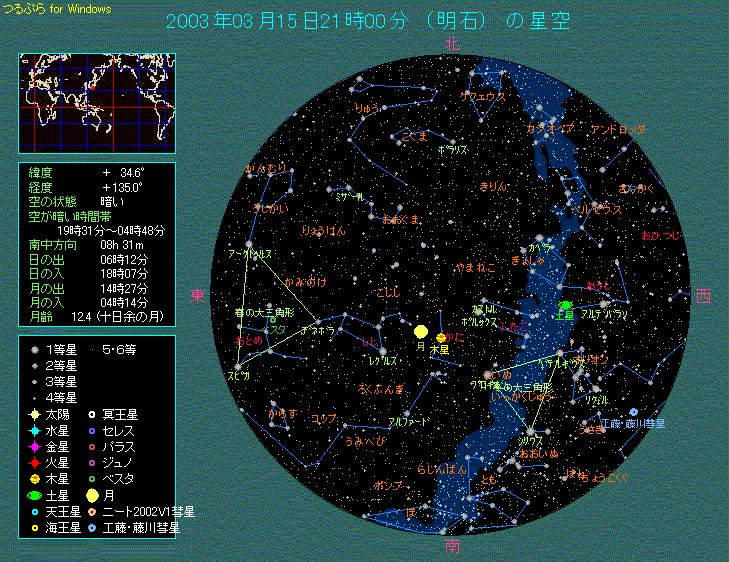
Task: Click the blue 工藤・藤川彗星 comet marker on the chart
Action: click(x=633, y=412)
